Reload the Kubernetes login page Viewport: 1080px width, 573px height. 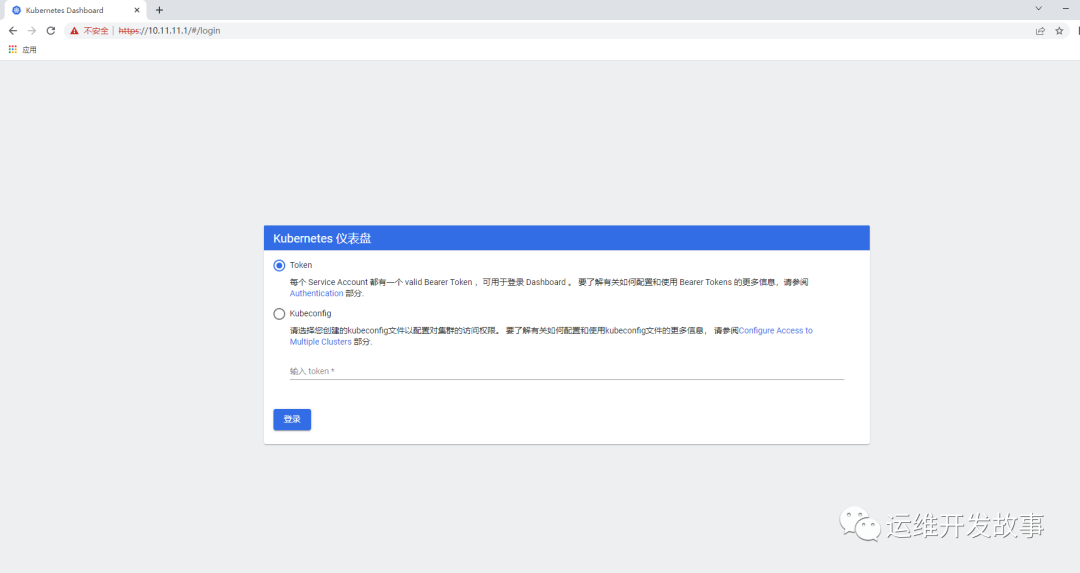pos(51,31)
